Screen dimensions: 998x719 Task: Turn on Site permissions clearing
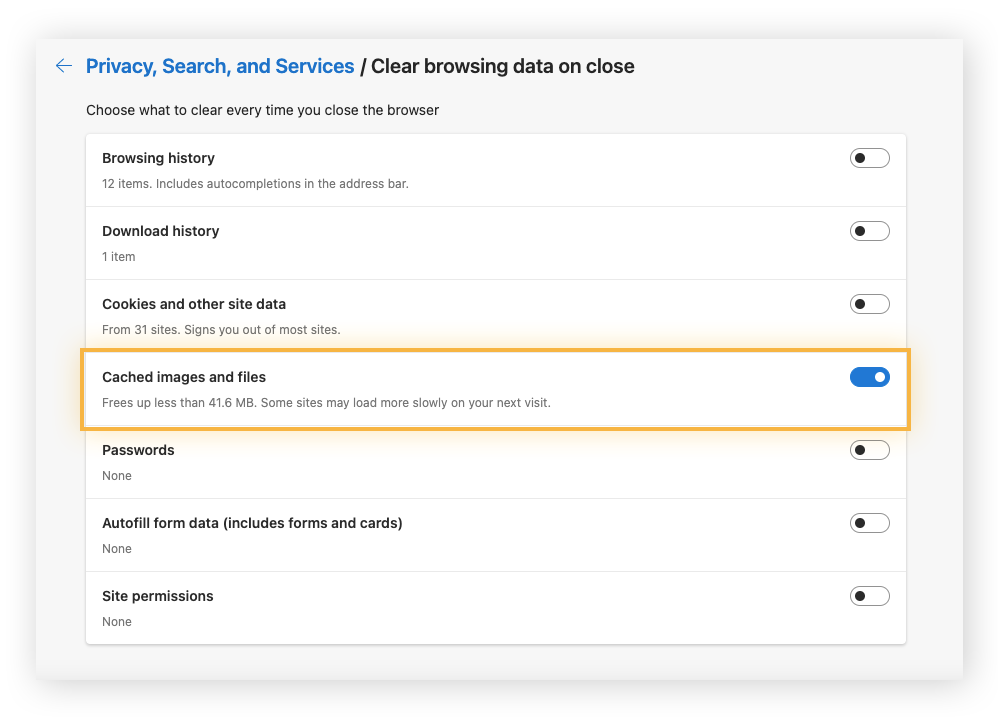[x=869, y=595]
